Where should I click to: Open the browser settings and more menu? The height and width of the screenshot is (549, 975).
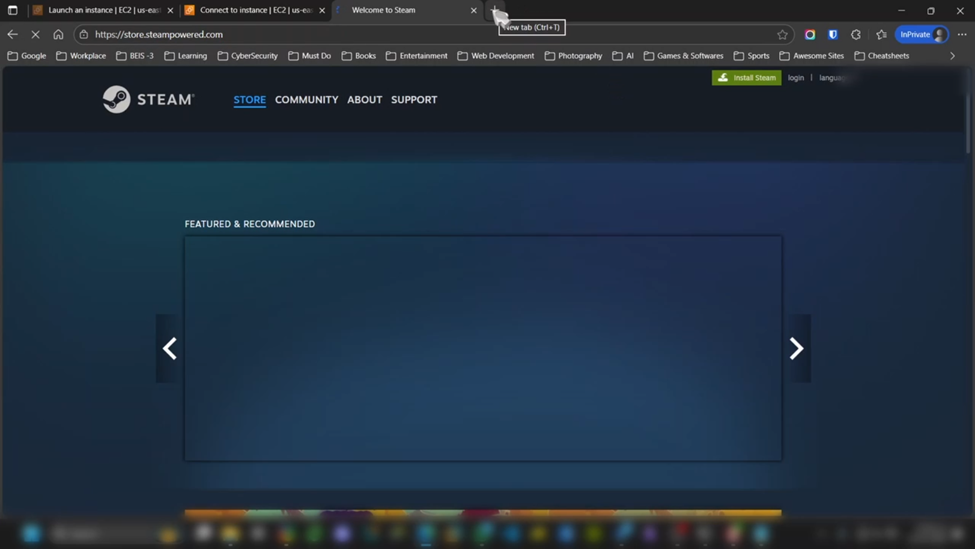962,34
